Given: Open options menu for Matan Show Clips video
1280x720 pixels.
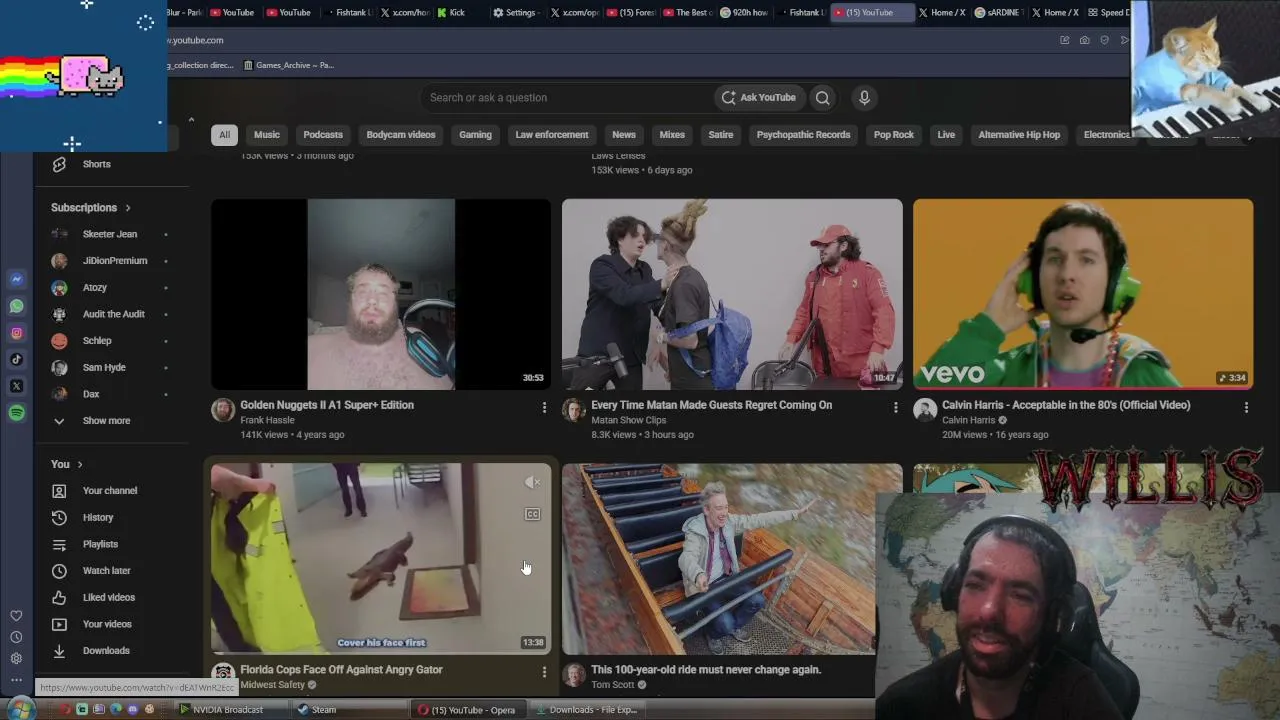Looking at the screenshot, I should point(895,408).
